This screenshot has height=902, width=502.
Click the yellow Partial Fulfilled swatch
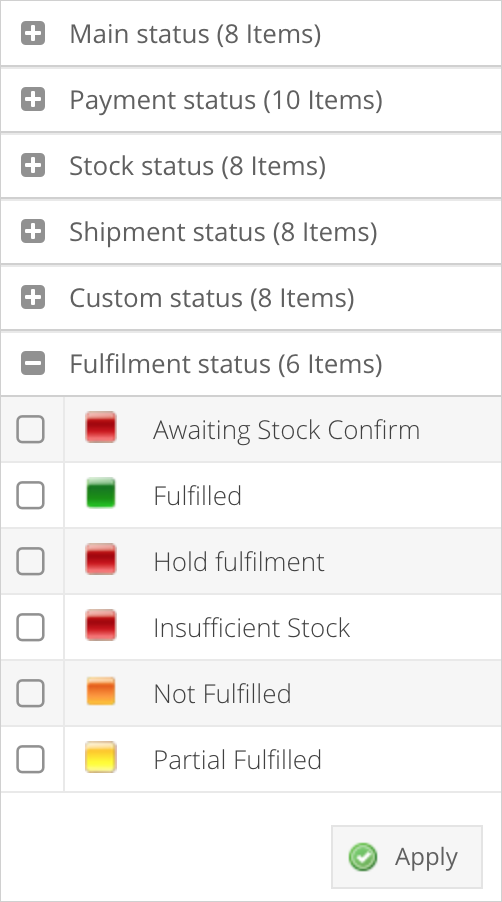click(x=101, y=757)
